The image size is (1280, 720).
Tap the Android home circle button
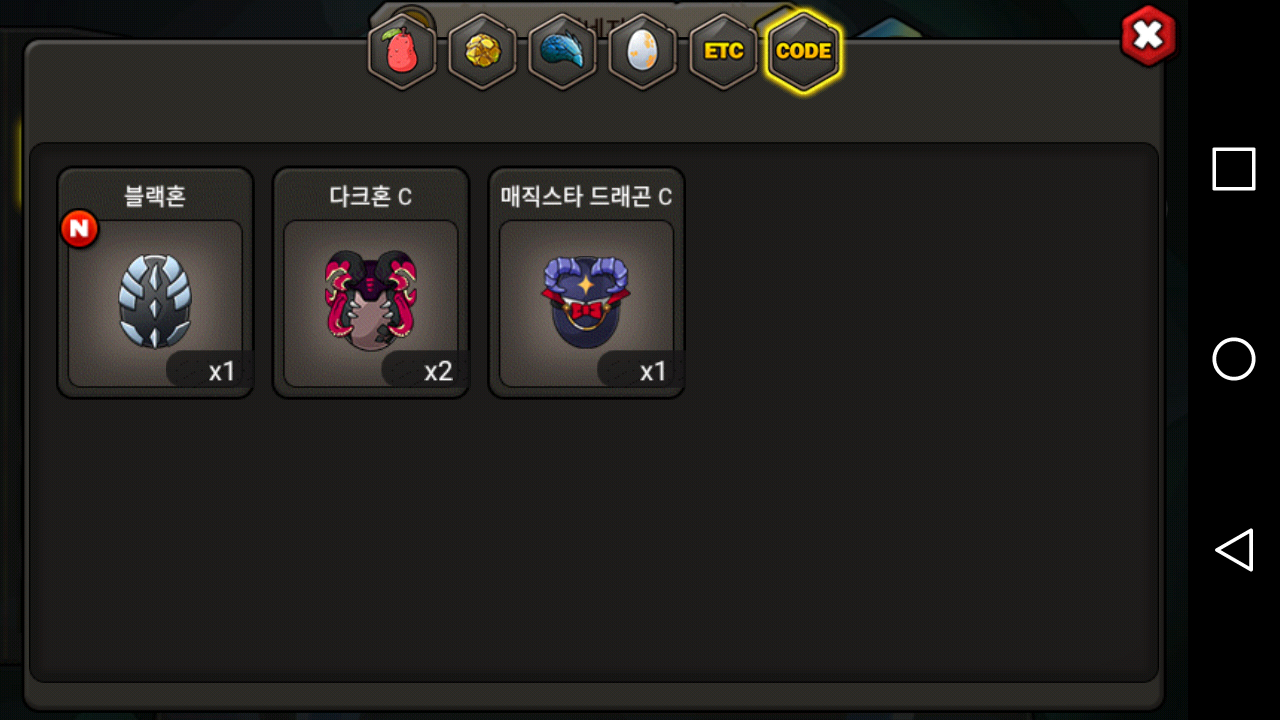pyautogui.click(x=1234, y=359)
